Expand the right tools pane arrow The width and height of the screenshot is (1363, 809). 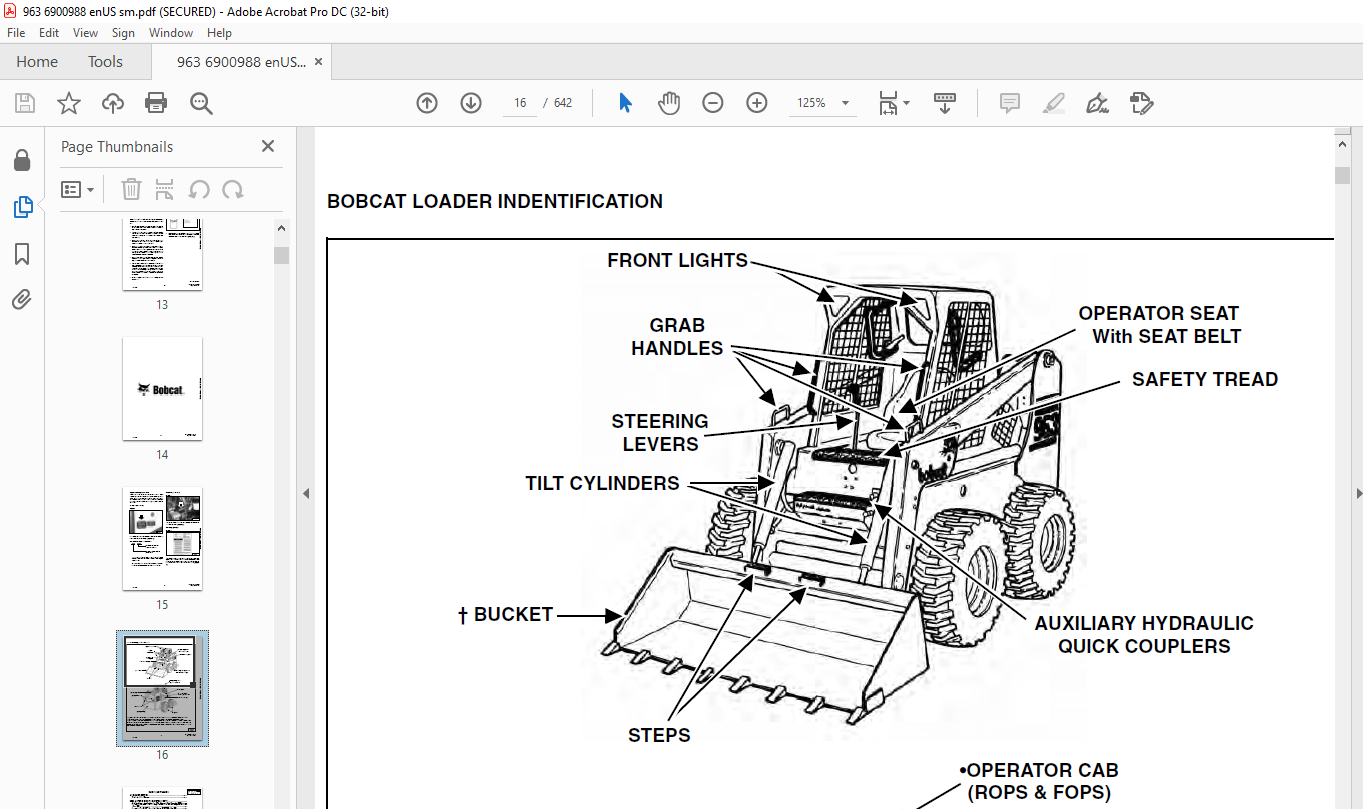[x=1358, y=493]
